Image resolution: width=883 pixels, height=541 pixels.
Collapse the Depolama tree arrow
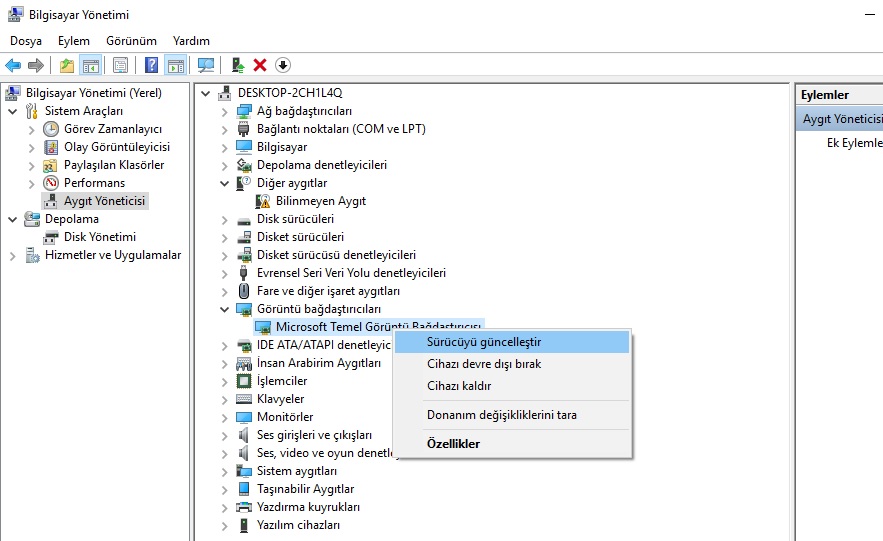(12, 220)
